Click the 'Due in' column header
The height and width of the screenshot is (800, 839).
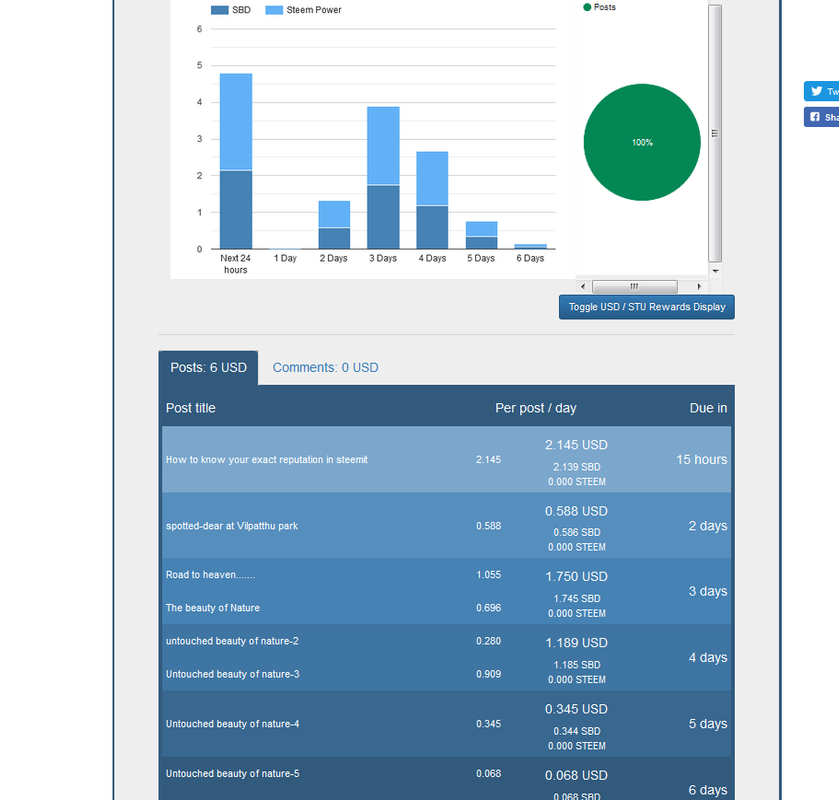tap(708, 408)
